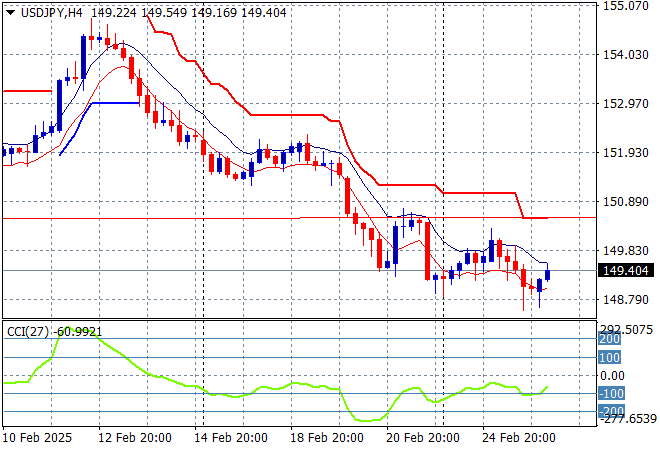660x450 pixels.
Task: Click the -277.6539 CCI minimum value
Action: 628,419
